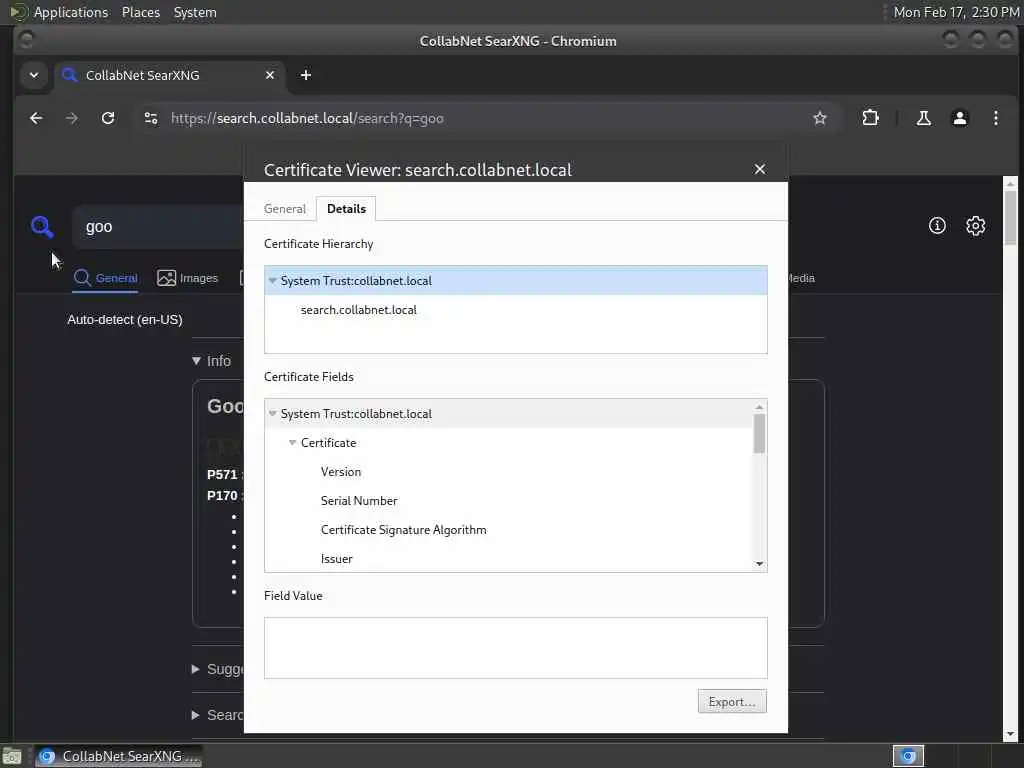Viewport: 1024px width, 768px height.
Task: Click the SearXNG magnifier logo
Action: (x=42, y=227)
